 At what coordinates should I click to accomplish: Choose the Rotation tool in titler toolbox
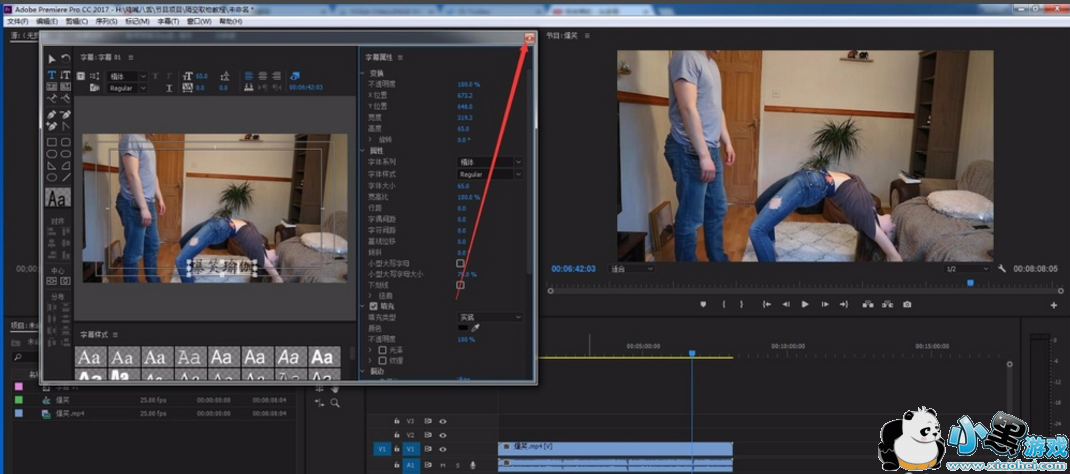[x=65, y=59]
